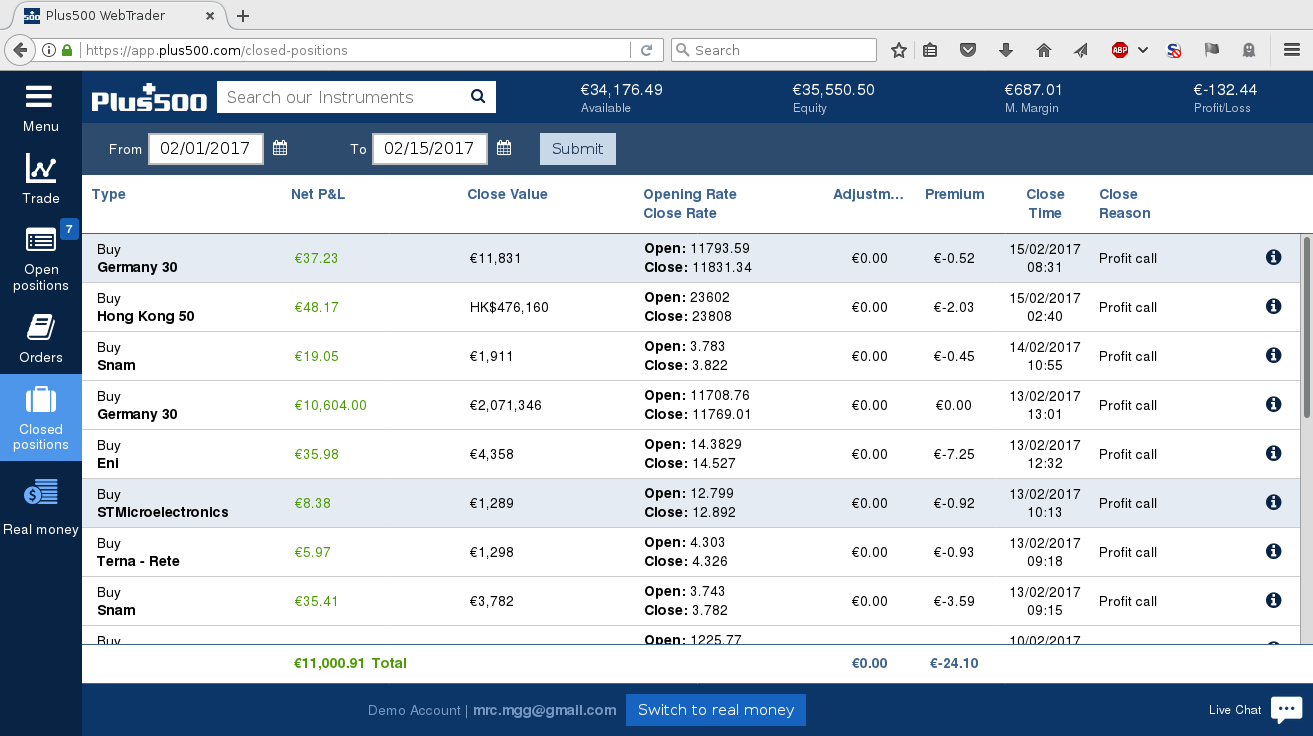Click the browser Search box

click(774, 50)
